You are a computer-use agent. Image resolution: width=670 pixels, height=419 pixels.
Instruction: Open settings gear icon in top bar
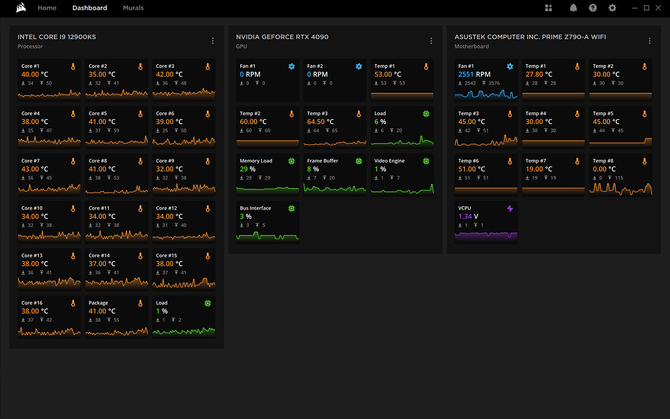pyautogui.click(x=612, y=8)
